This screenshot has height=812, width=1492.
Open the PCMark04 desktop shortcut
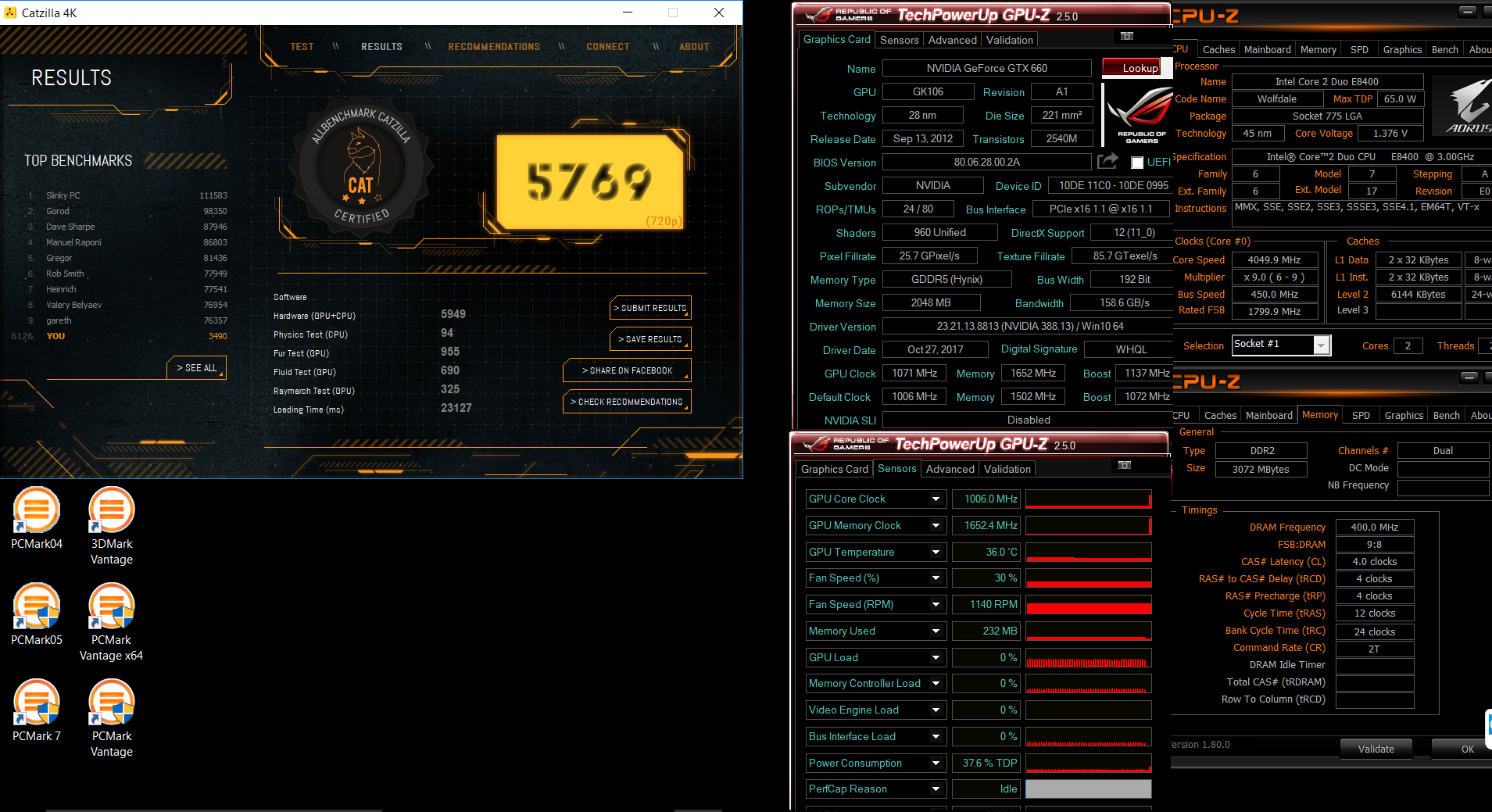pos(37,518)
